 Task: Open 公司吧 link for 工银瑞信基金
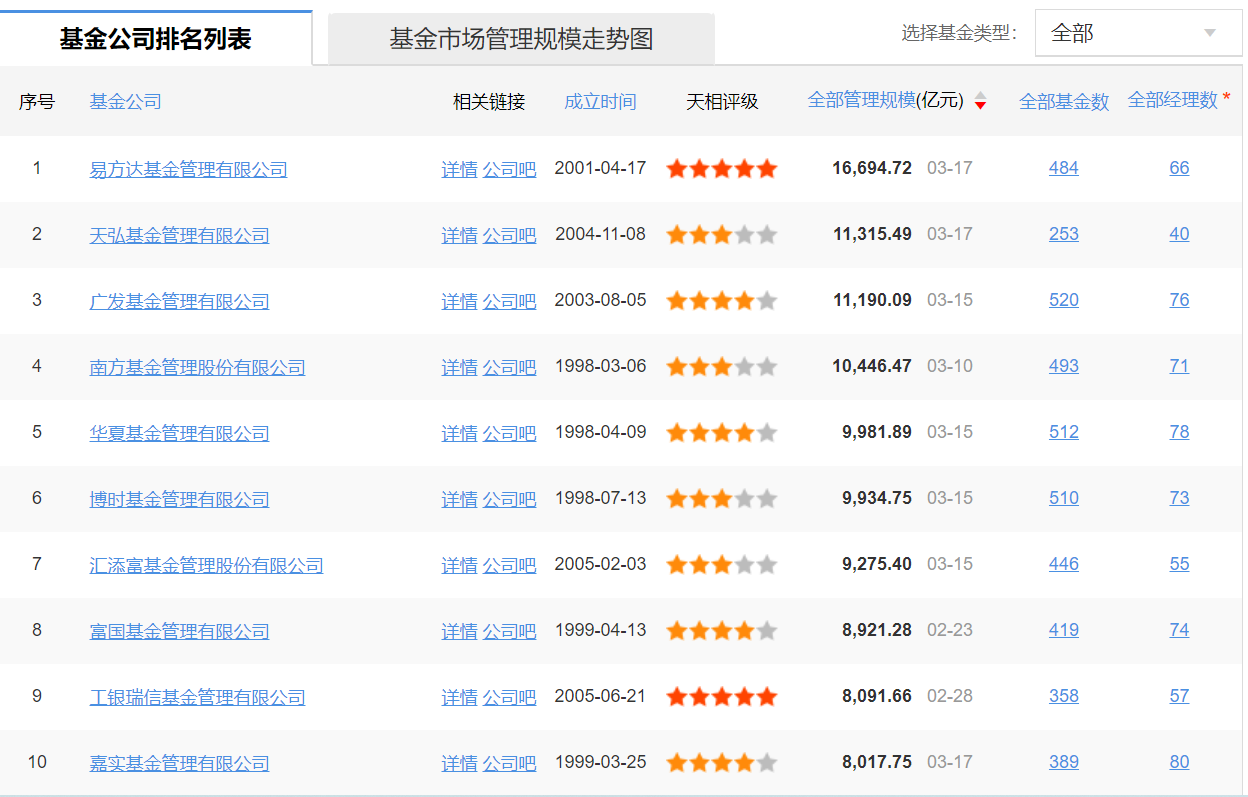(509, 697)
